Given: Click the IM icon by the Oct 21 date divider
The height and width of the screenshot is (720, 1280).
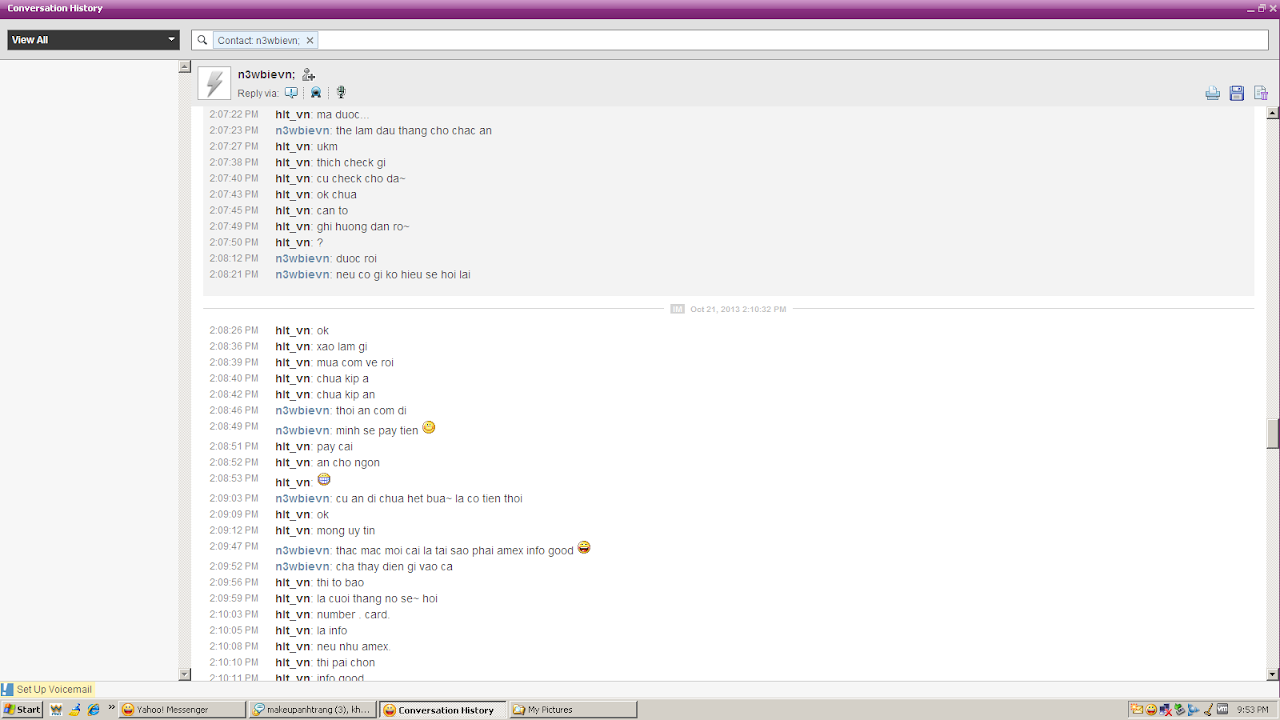Looking at the screenshot, I should point(677,309).
